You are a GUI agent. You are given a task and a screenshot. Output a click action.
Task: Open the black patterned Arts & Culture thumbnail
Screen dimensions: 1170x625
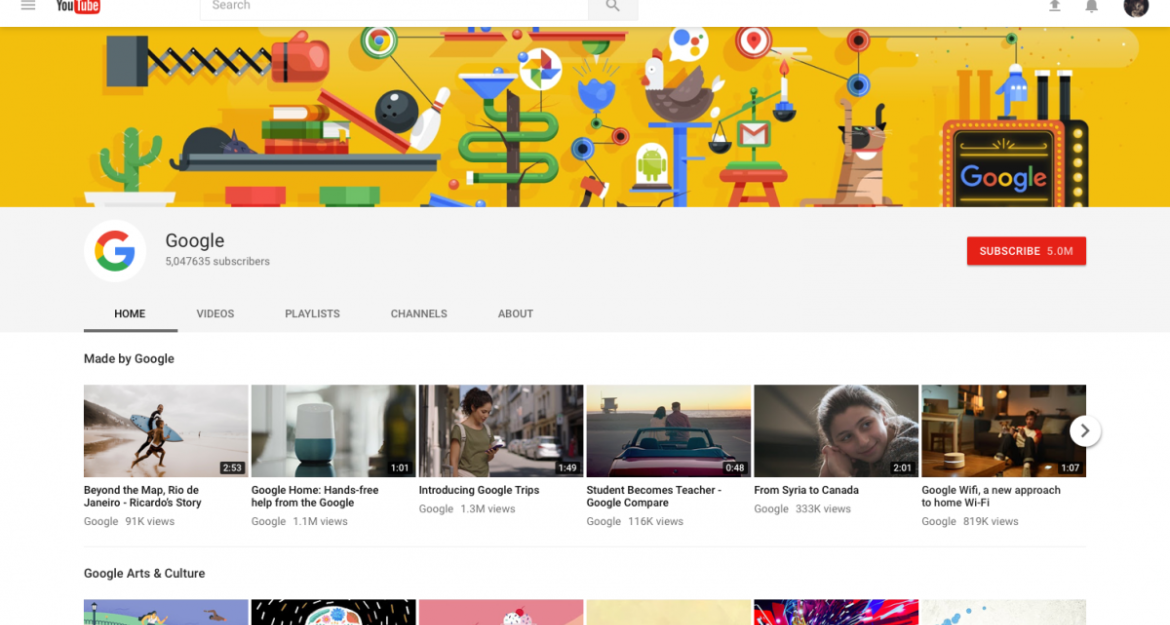334,612
